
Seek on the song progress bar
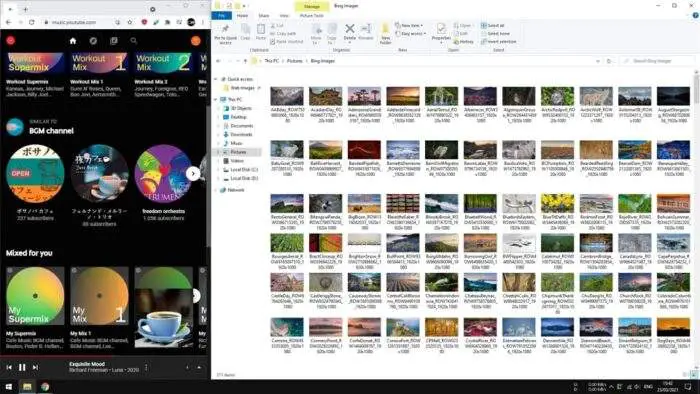pyautogui.click(x=105, y=357)
